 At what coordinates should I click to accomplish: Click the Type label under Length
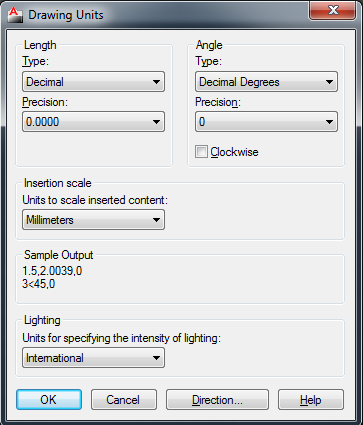point(35,62)
